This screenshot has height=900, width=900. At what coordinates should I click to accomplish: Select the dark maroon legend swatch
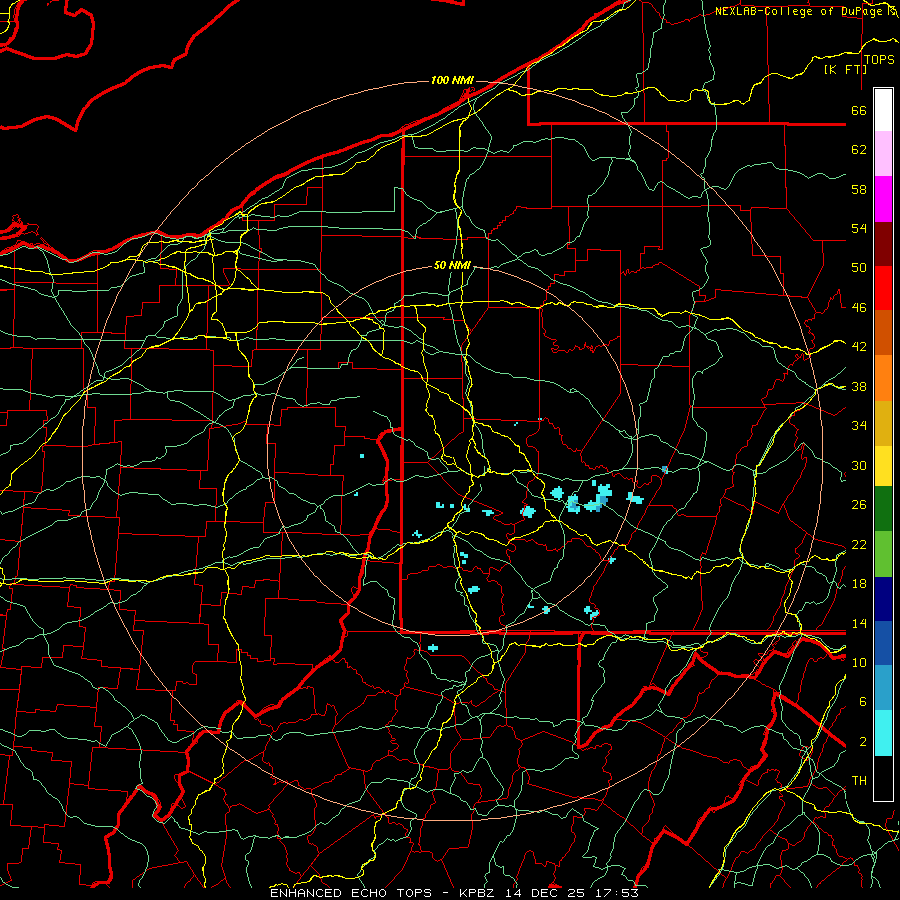(x=883, y=244)
